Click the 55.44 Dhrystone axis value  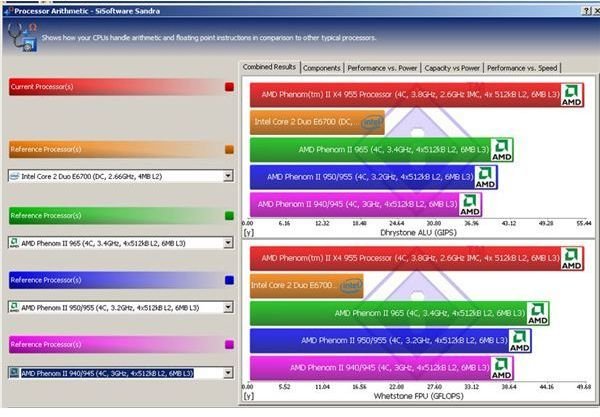(584, 223)
